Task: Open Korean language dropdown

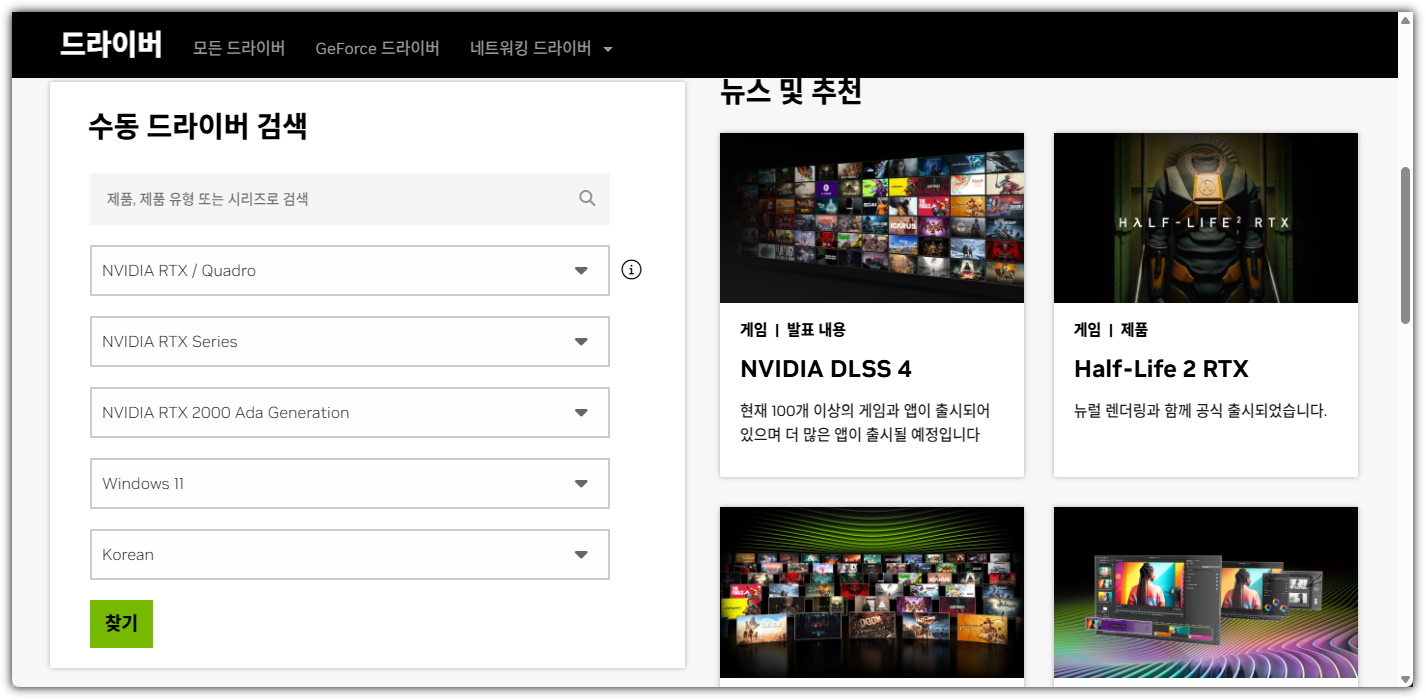Action: [x=350, y=554]
